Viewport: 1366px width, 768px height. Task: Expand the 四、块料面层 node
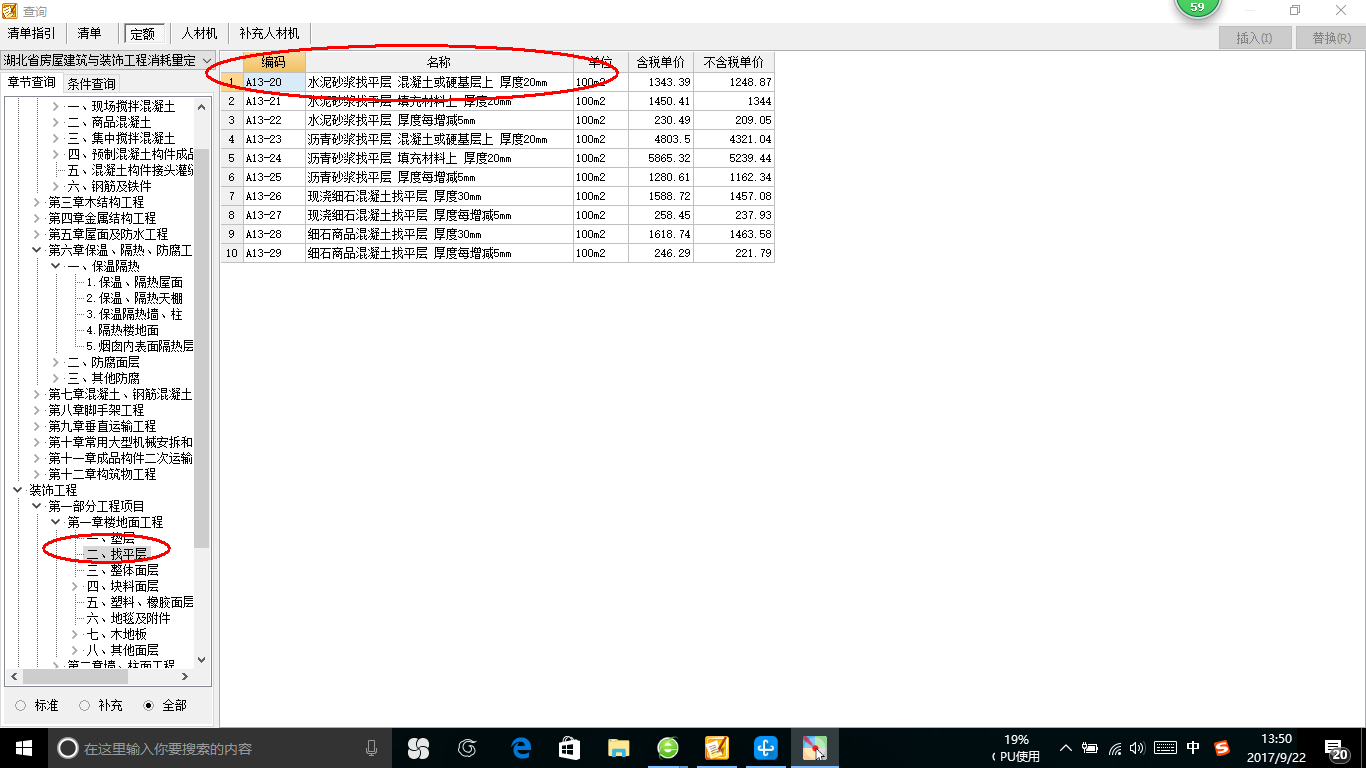75,586
